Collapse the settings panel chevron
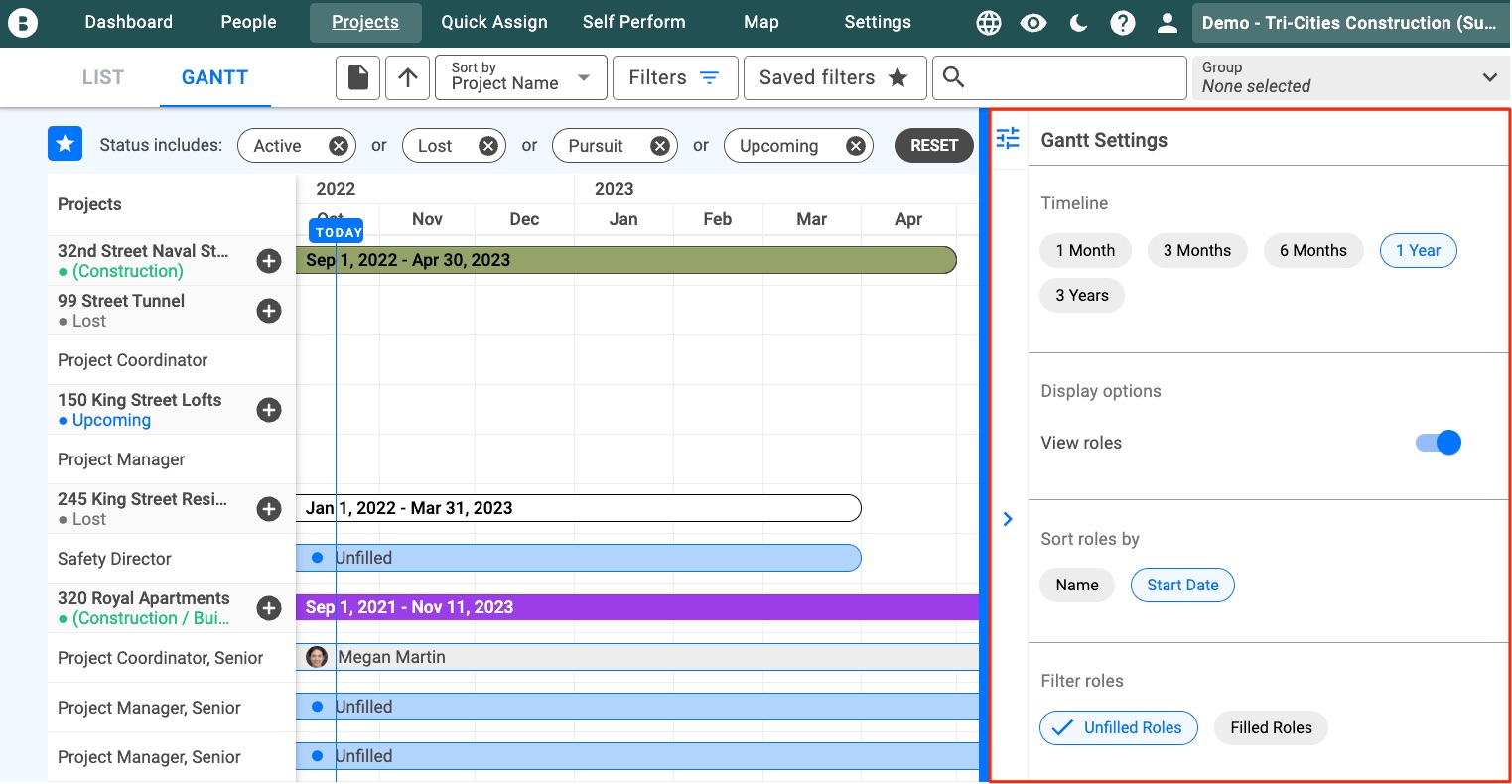 [1008, 519]
